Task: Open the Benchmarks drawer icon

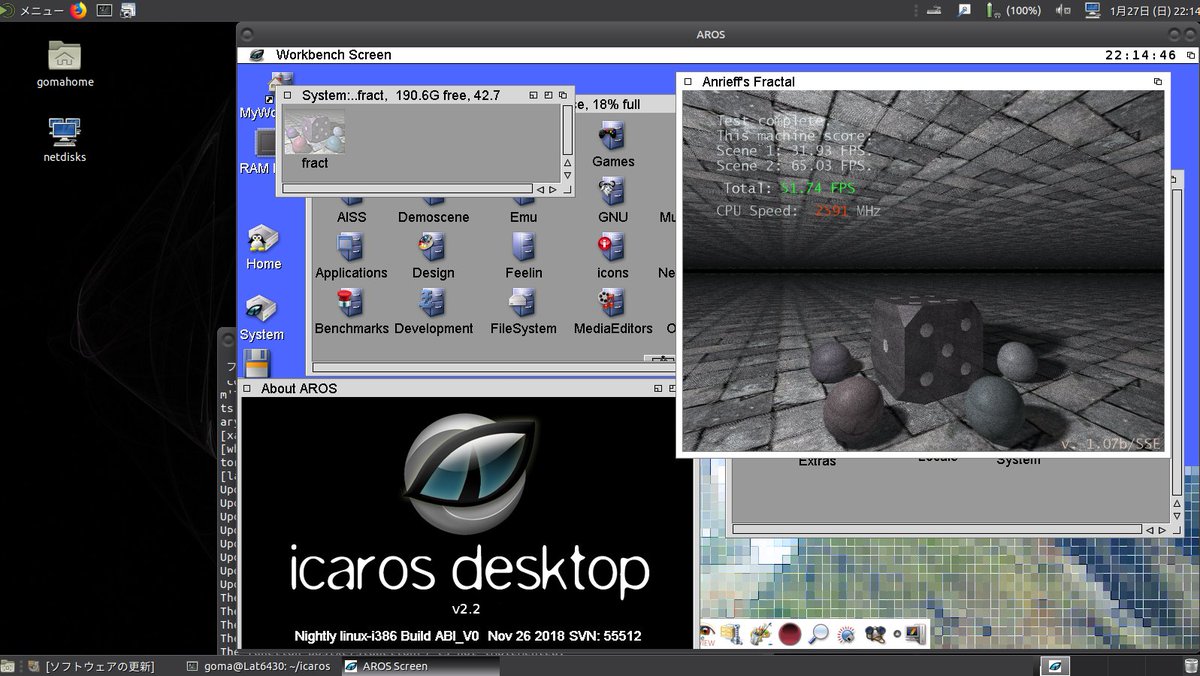Action: coord(351,303)
